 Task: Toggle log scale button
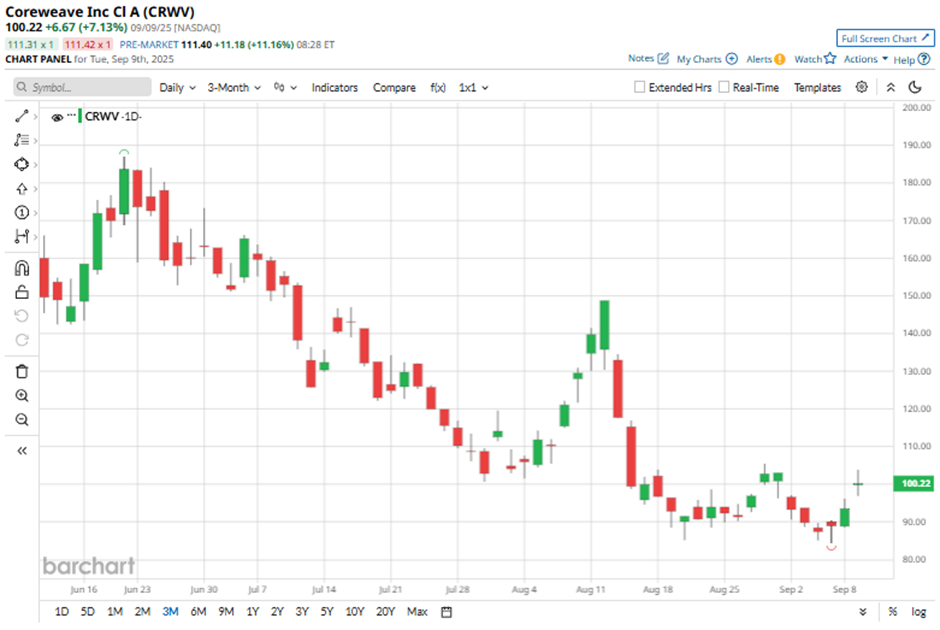[918, 611]
